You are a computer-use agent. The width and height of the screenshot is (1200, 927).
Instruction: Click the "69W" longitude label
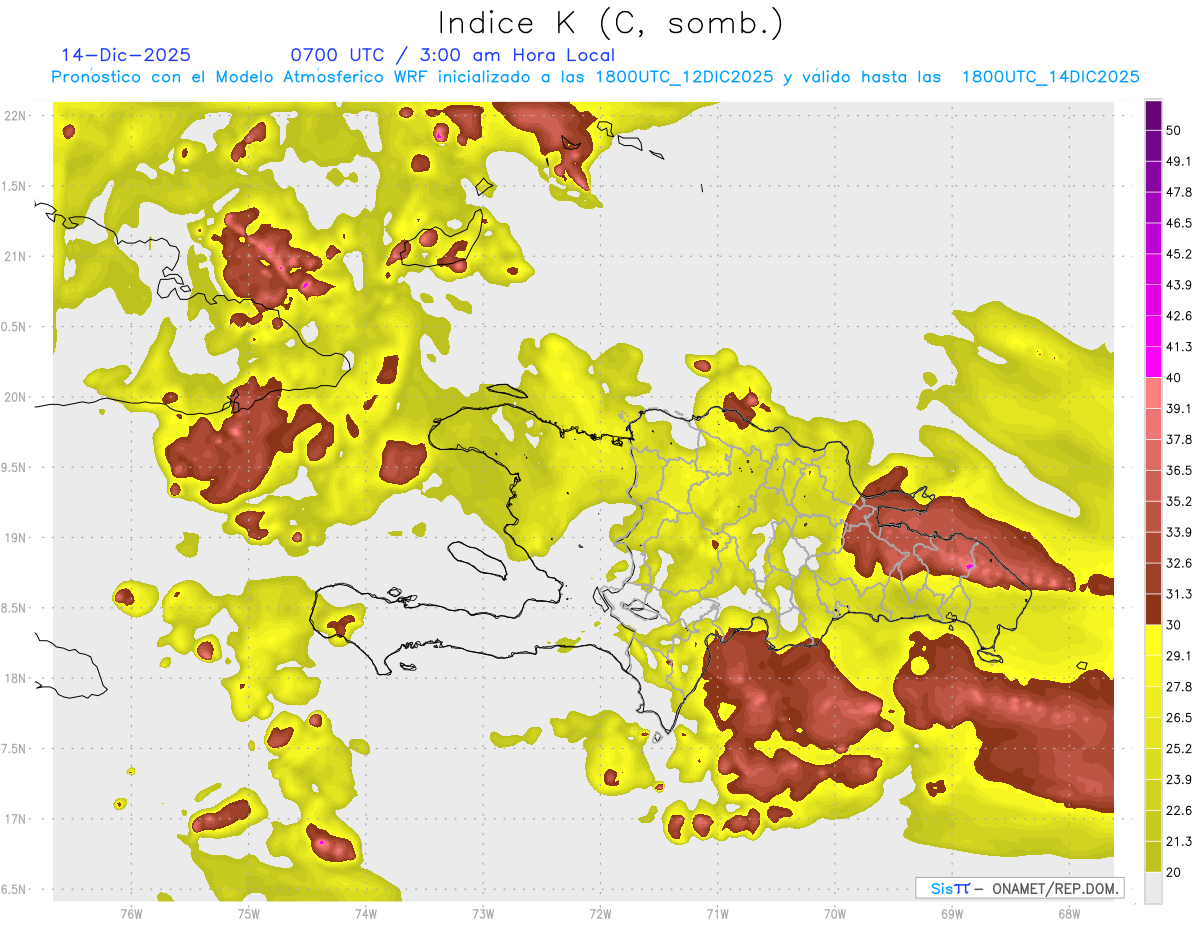point(952,914)
